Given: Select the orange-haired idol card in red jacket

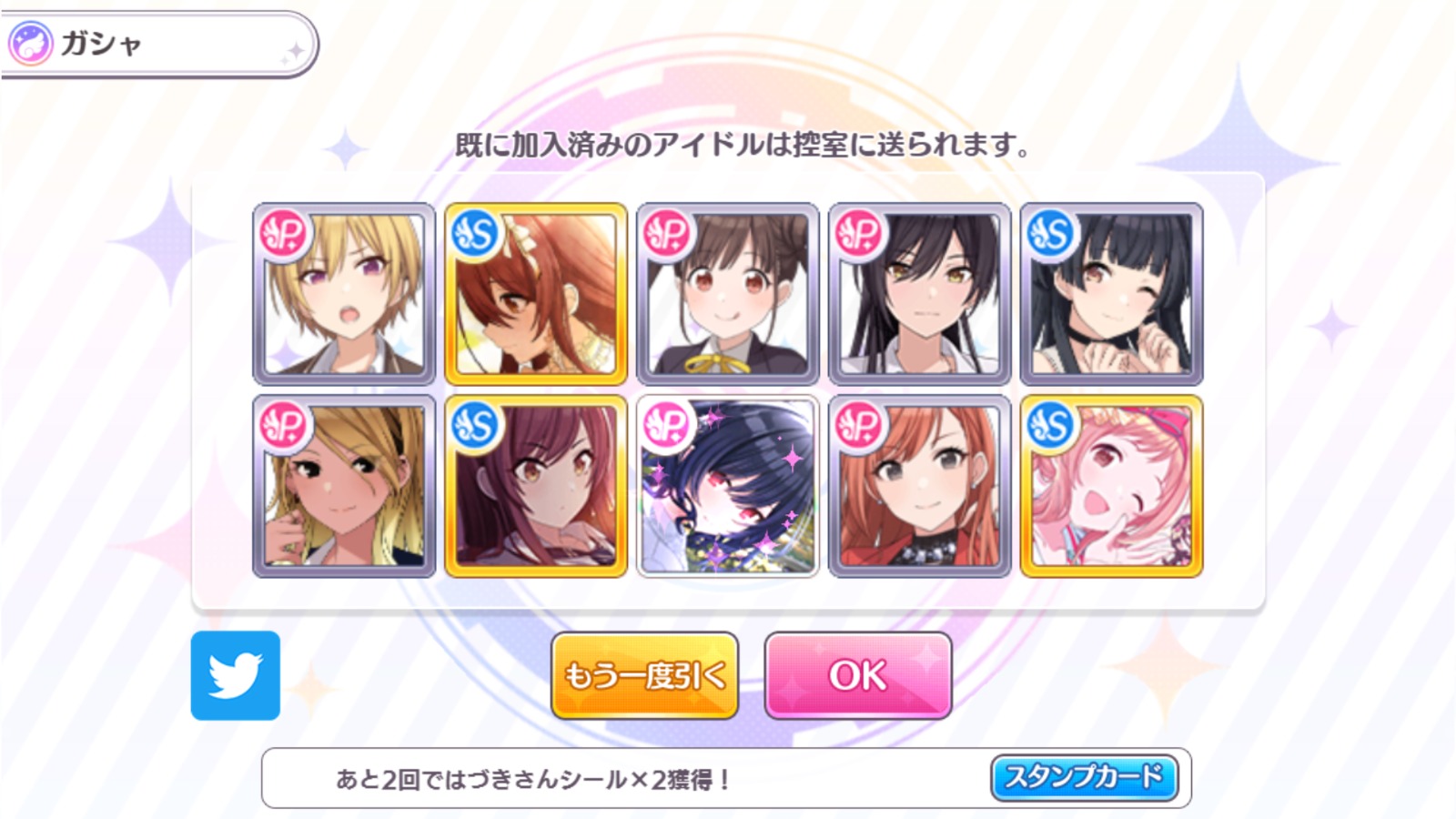Looking at the screenshot, I should pos(920,486).
